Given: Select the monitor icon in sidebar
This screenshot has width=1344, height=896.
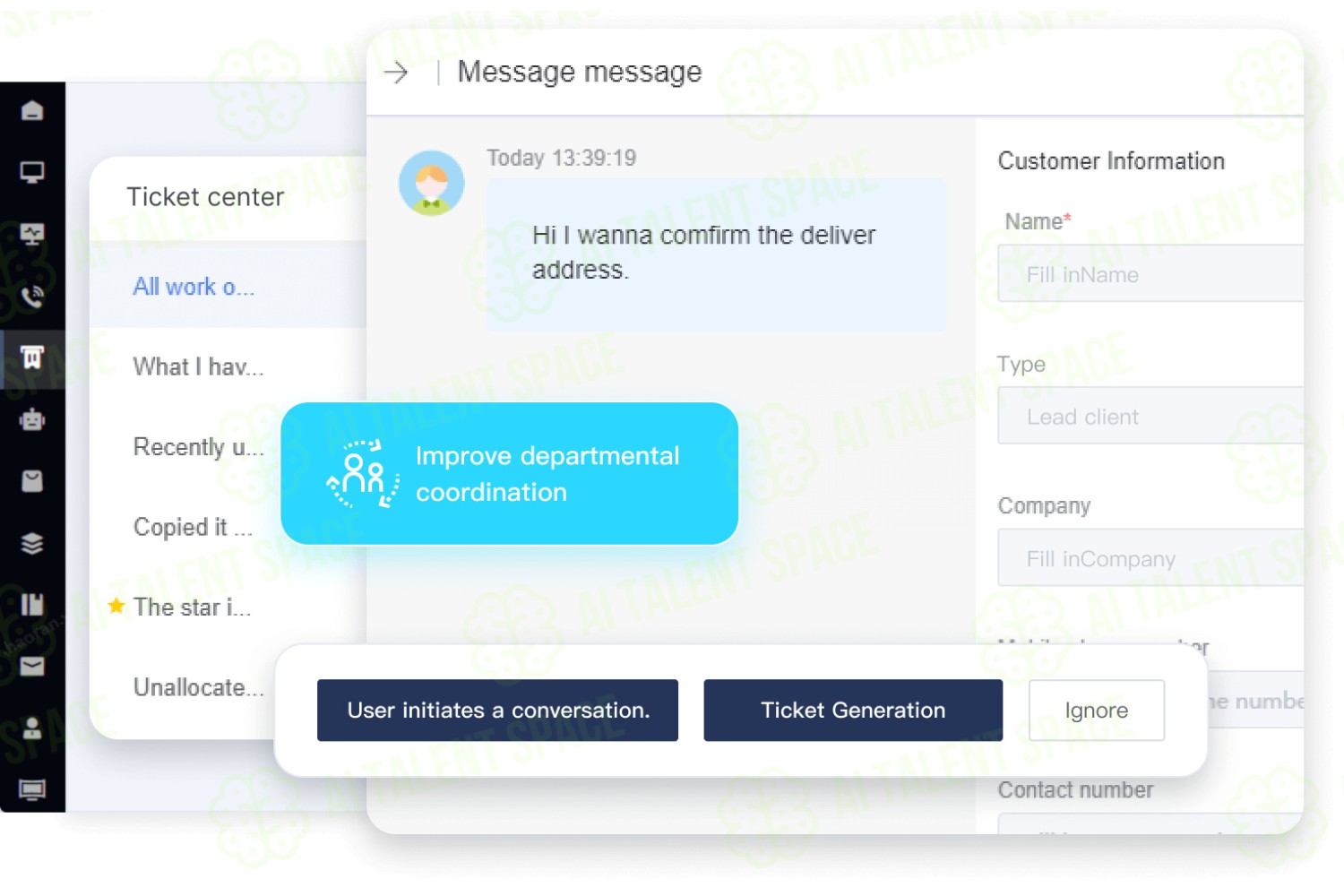Looking at the screenshot, I should click(32, 172).
